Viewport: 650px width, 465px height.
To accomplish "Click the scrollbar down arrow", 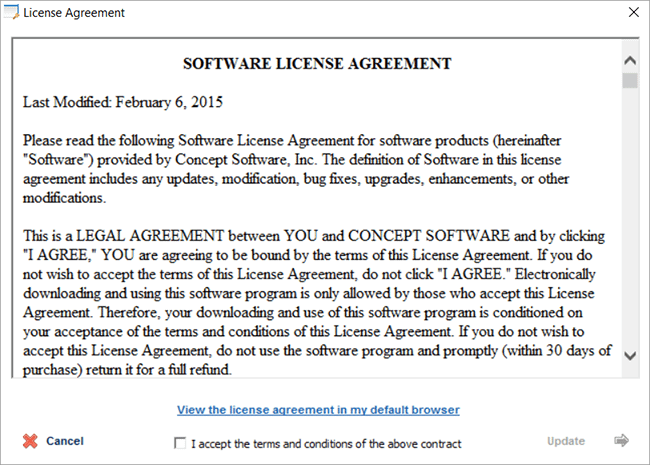I will pyautogui.click(x=629, y=356).
